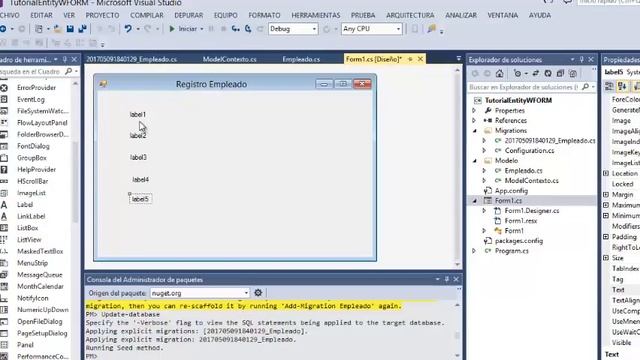Click the Categorized view icon in Properties
Image resolution: width=640 pixels, height=360 pixels.
[x=609, y=86]
